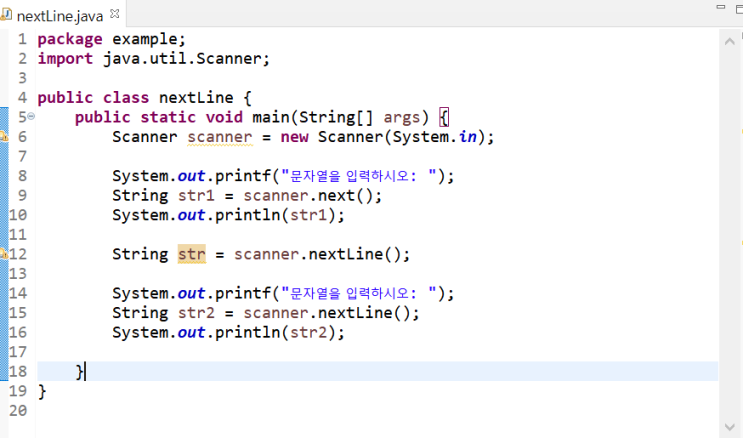The width and height of the screenshot is (743, 438).
Task: Click the Korean prompt string on line 14
Action: tap(359, 293)
